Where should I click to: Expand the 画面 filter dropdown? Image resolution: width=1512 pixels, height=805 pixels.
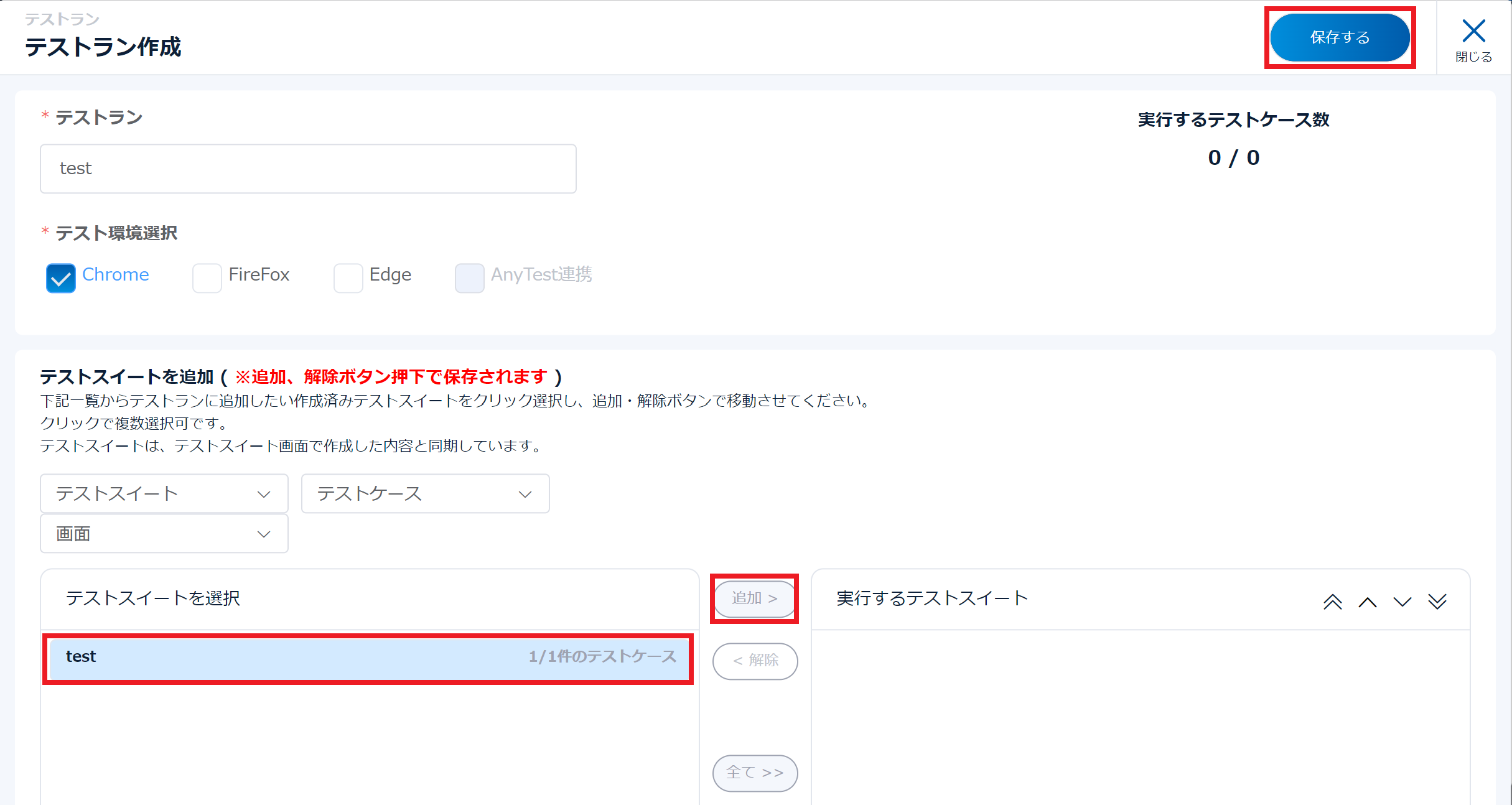coord(164,533)
